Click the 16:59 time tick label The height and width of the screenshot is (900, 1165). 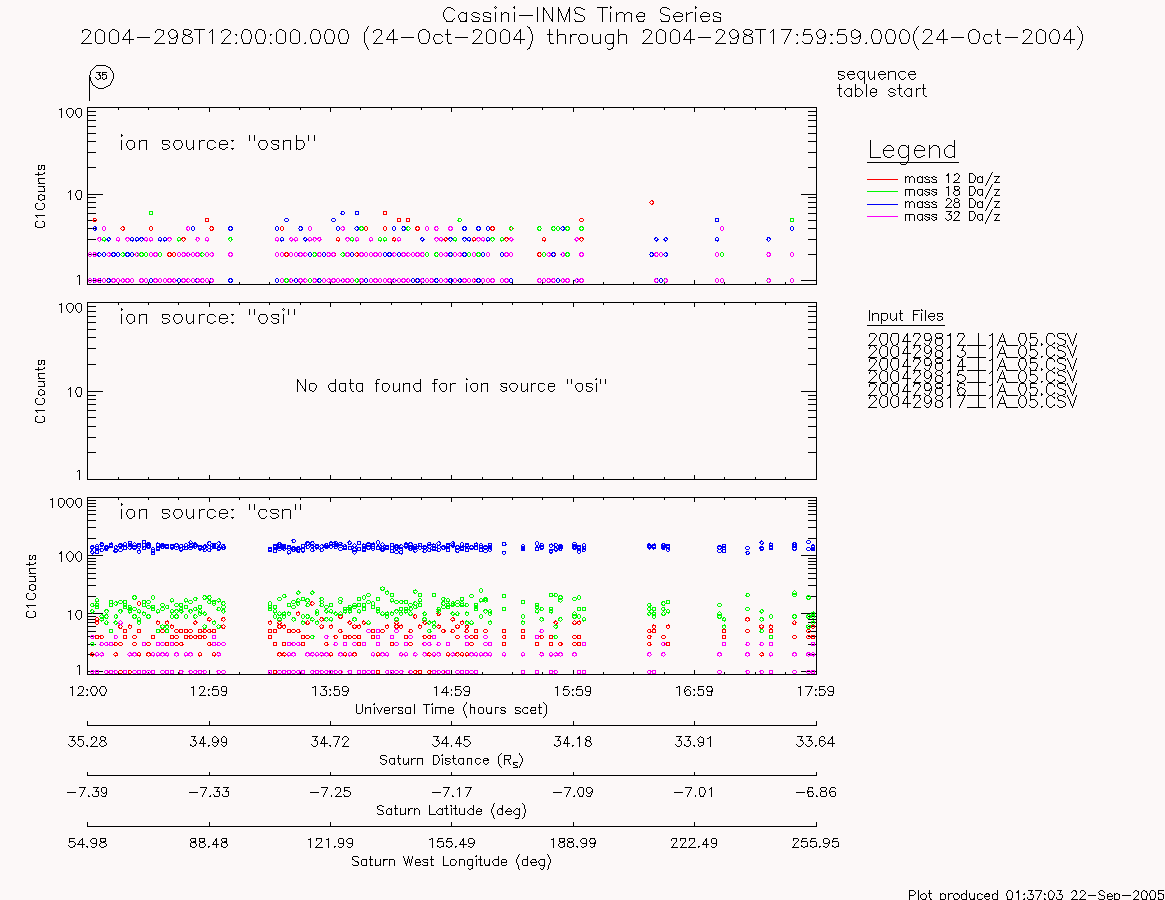point(694,691)
